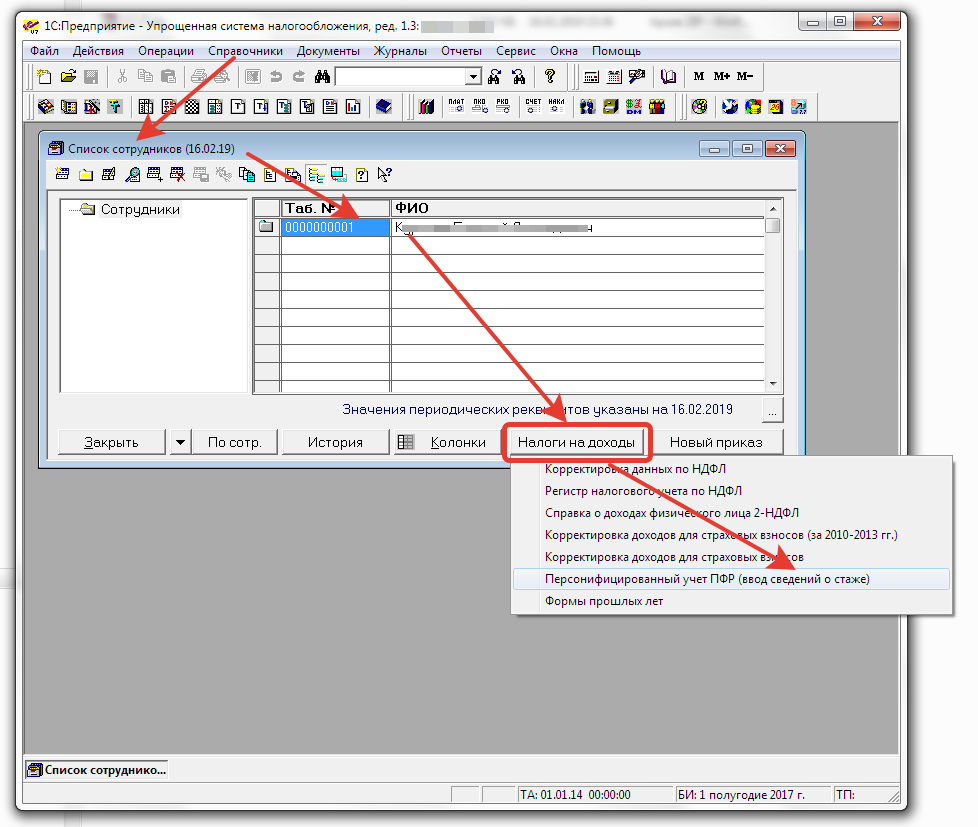Click the ПЛАТ payment order icon
This screenshot has height=827, width=978.
coord(456,107)
